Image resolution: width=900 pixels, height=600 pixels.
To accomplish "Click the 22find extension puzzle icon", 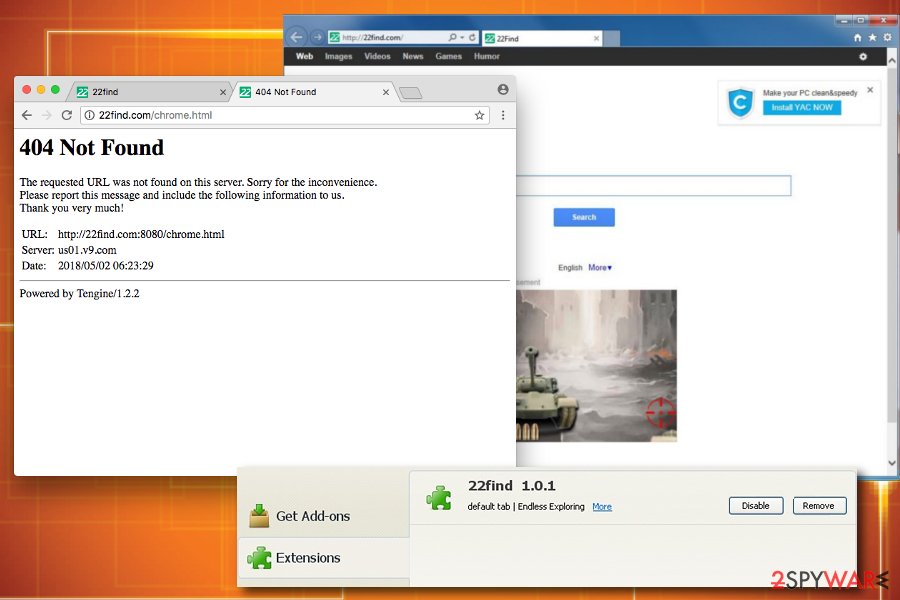I will [439, 497].
